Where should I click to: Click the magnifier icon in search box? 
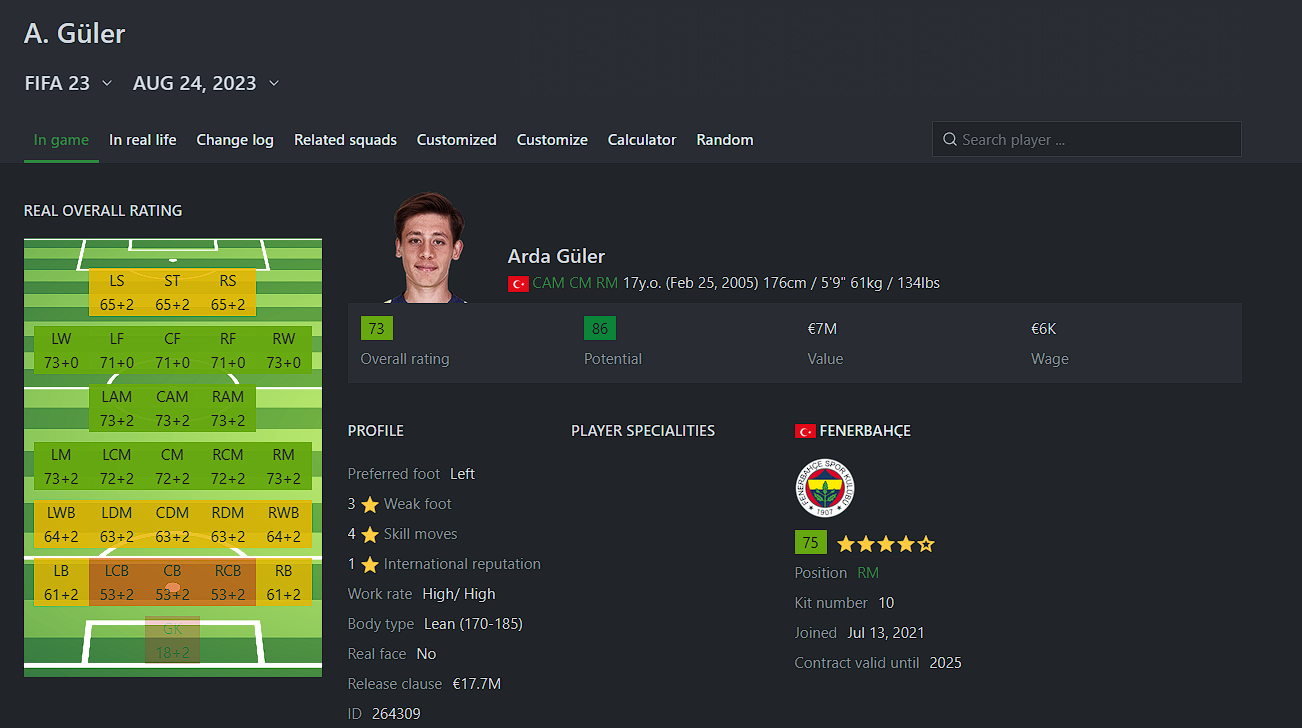click(949, 140)
